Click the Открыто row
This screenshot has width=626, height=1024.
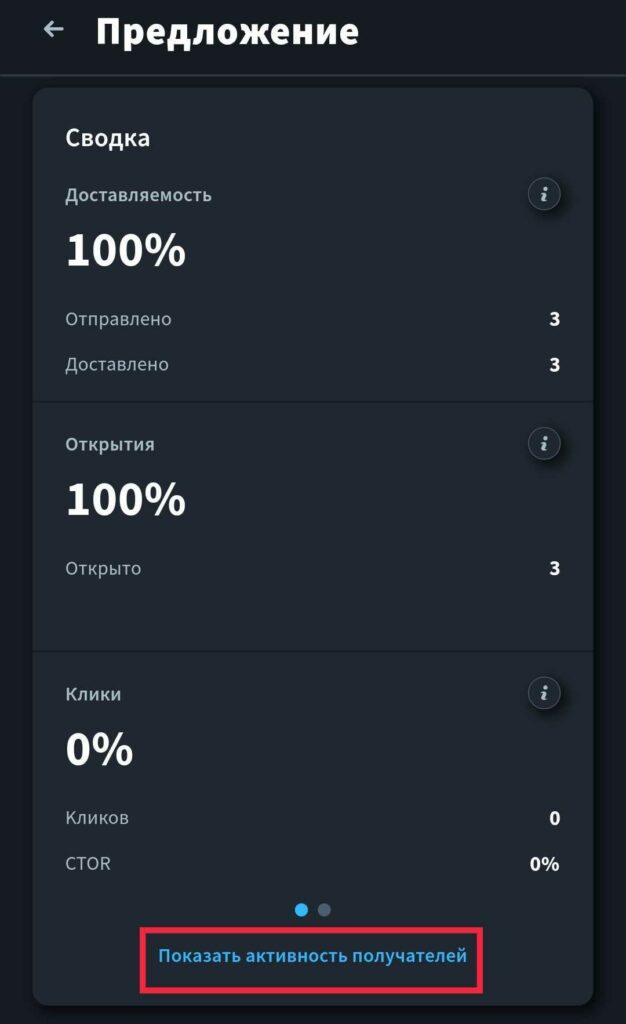(313, 569)
